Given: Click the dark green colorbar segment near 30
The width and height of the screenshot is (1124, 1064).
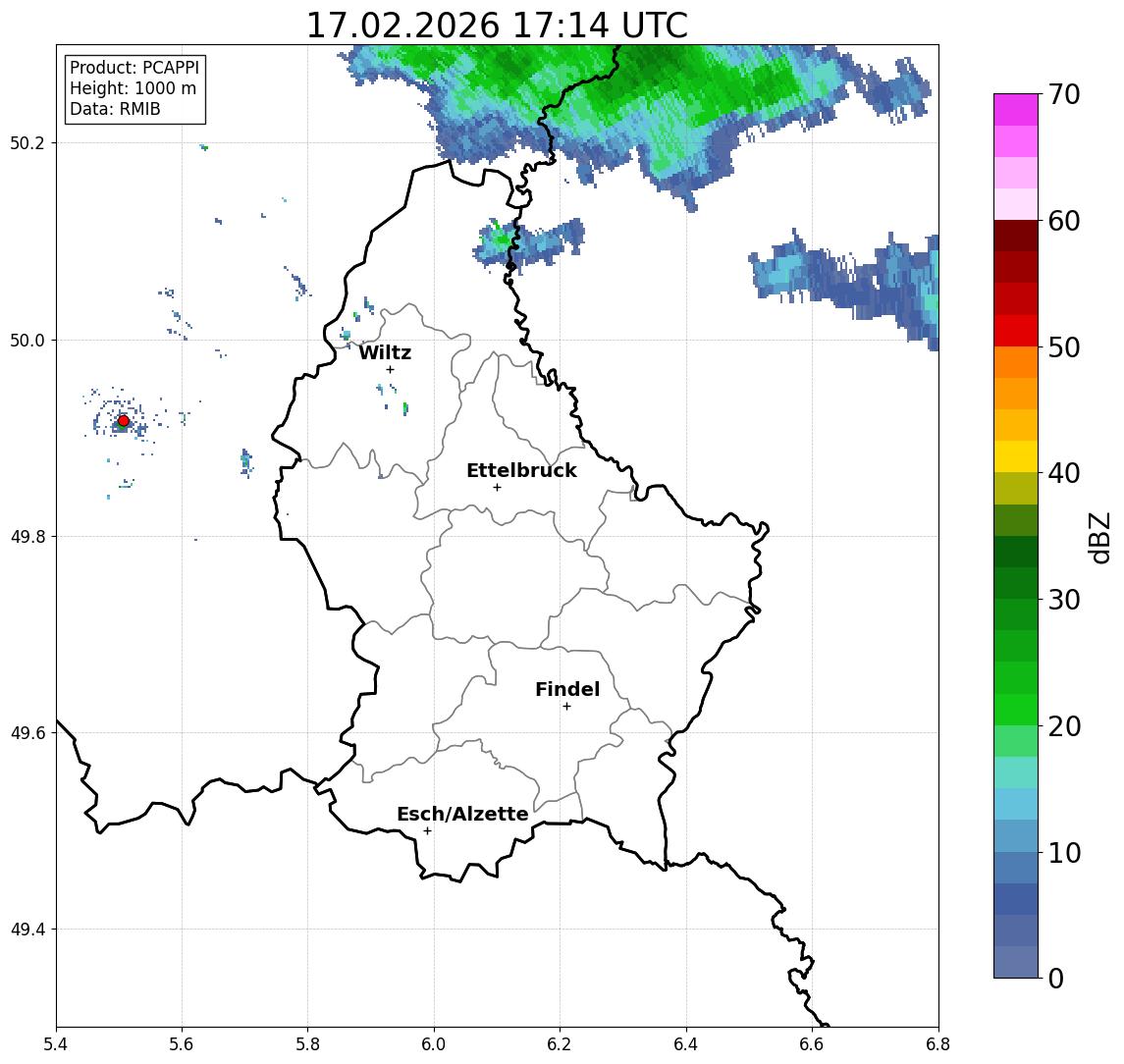Looking at the screenshot, I should (x=1016, y=584).
